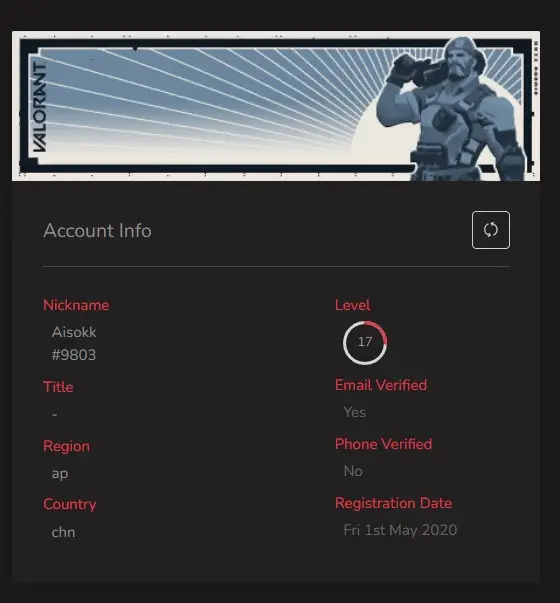Click the Phone Verified label
The height and width of the screenshot is (603, 560).
tap(383, 444)
